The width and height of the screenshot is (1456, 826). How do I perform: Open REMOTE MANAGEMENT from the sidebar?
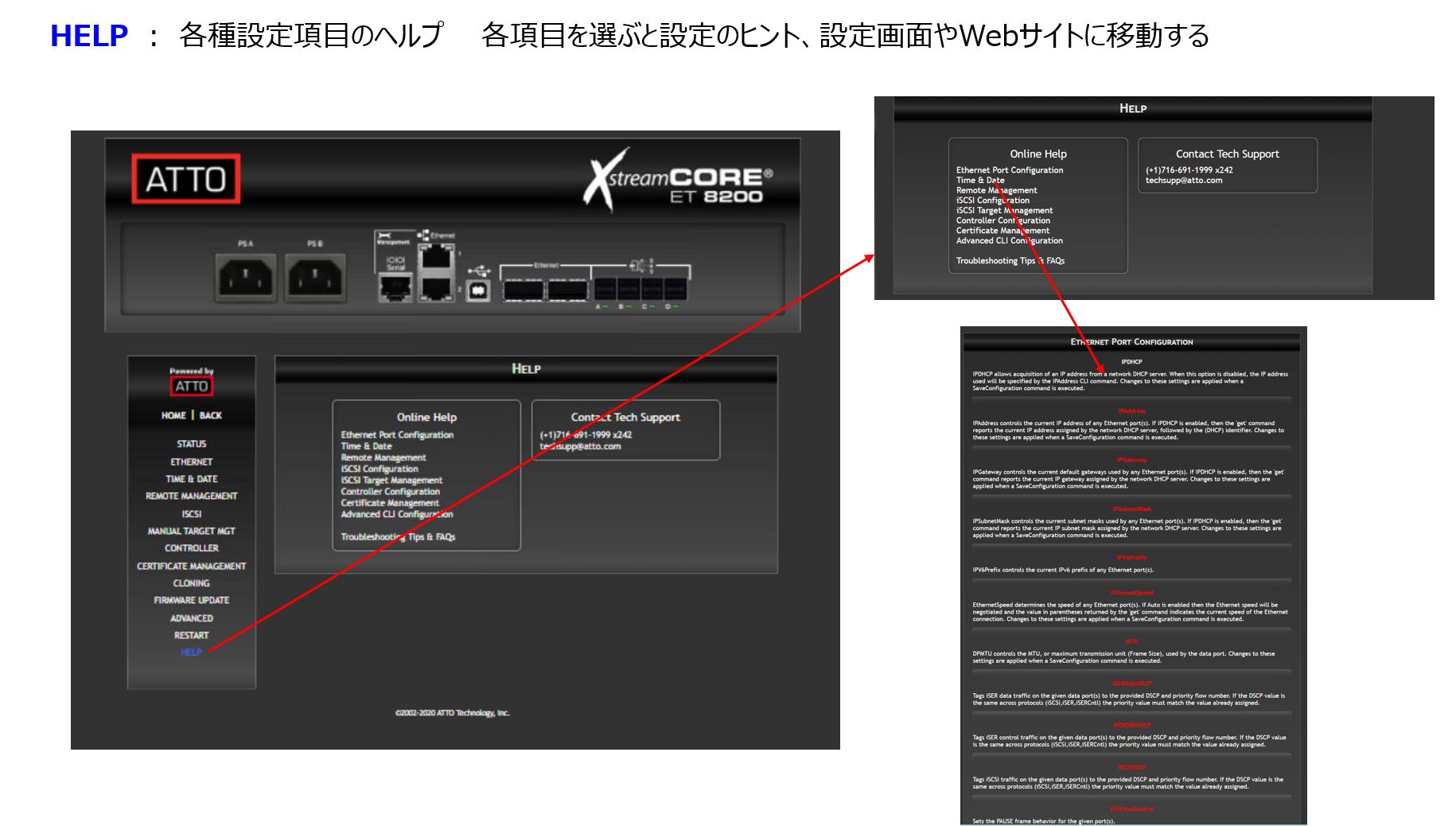pyautogui.click(x=191, y=496)
